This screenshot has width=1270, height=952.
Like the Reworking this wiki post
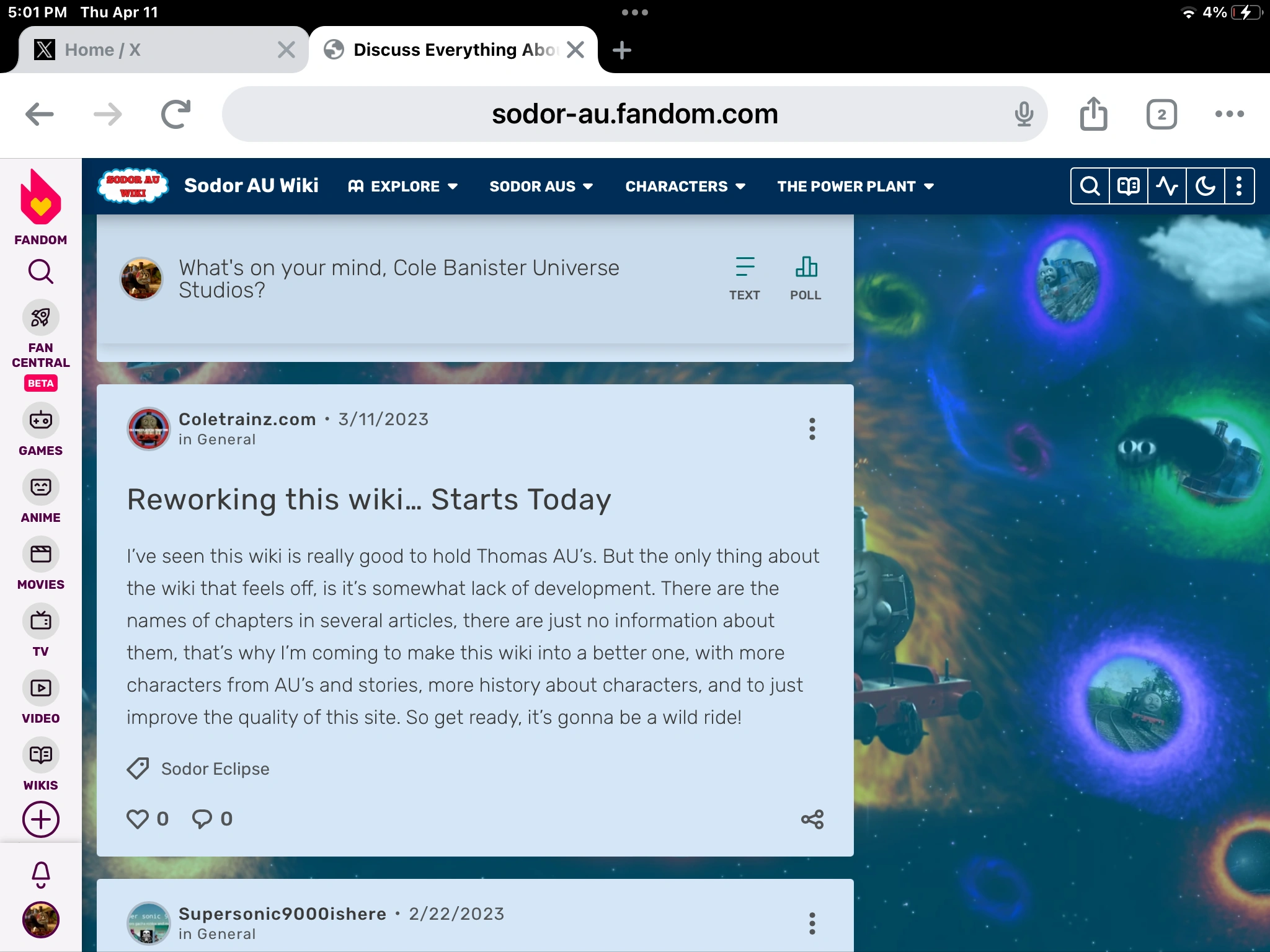(x=139, y=818)
